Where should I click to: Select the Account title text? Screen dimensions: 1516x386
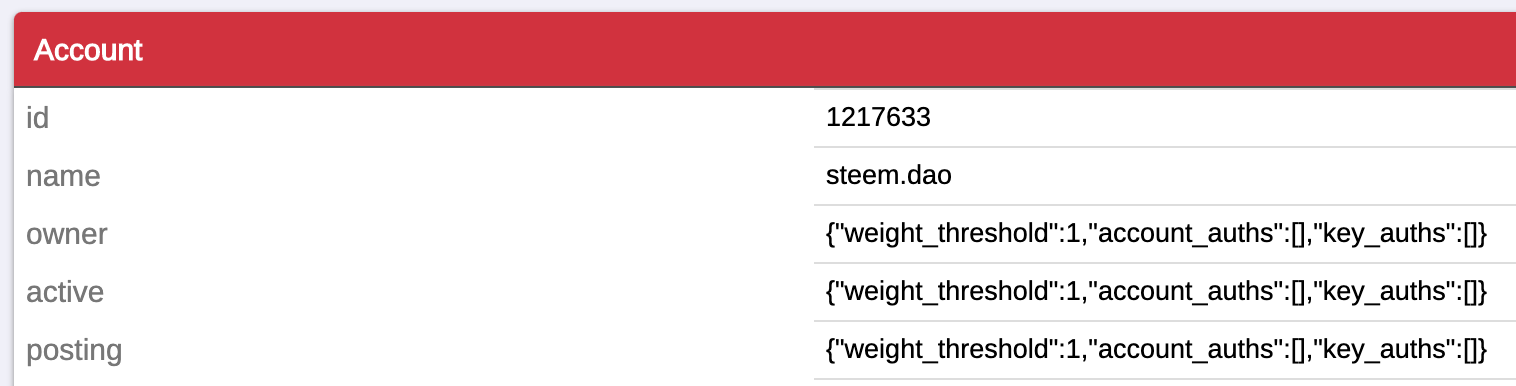[x=88, y=50]
